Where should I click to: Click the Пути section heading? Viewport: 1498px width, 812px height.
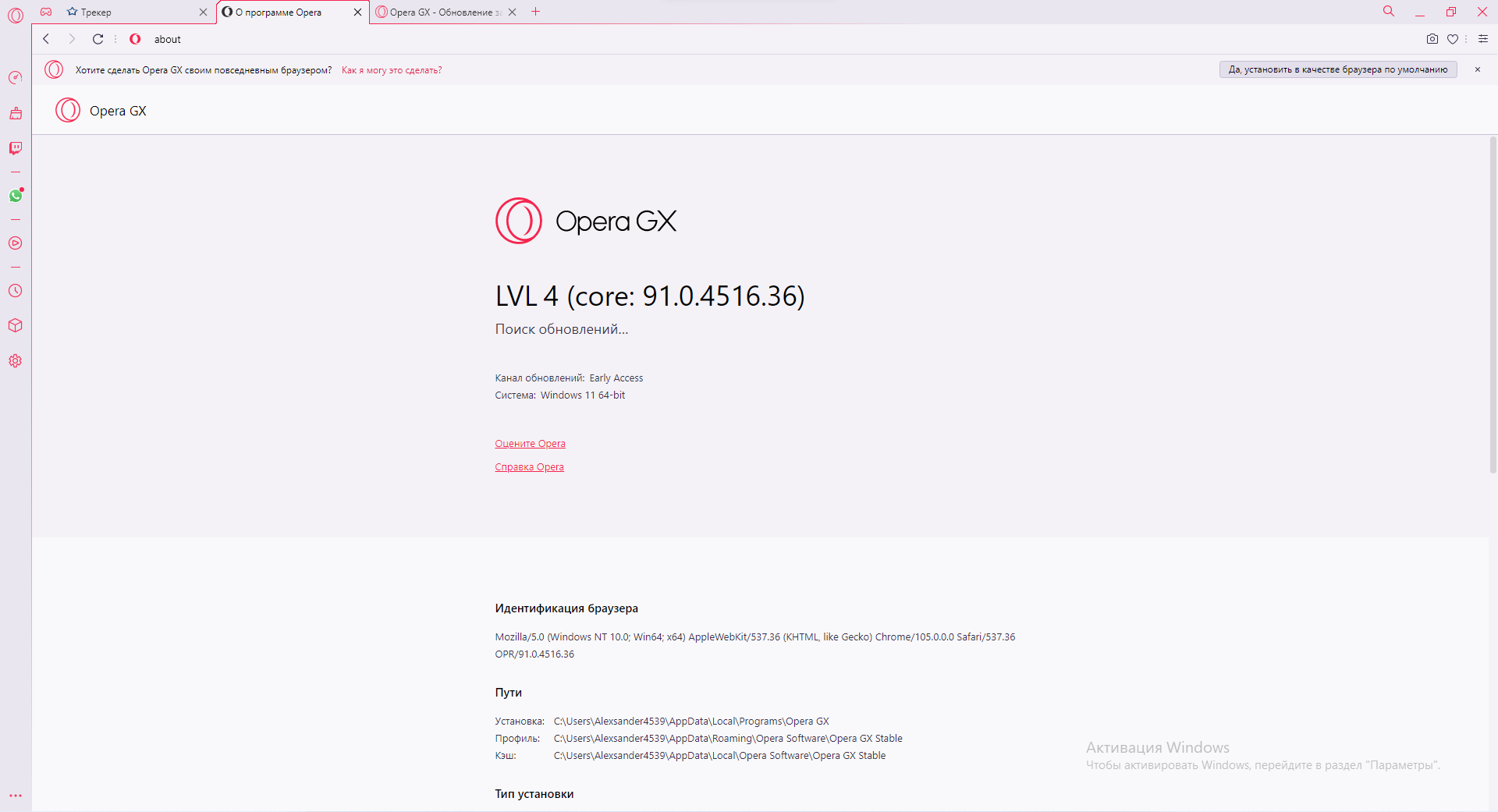click(x=509, y=693)
